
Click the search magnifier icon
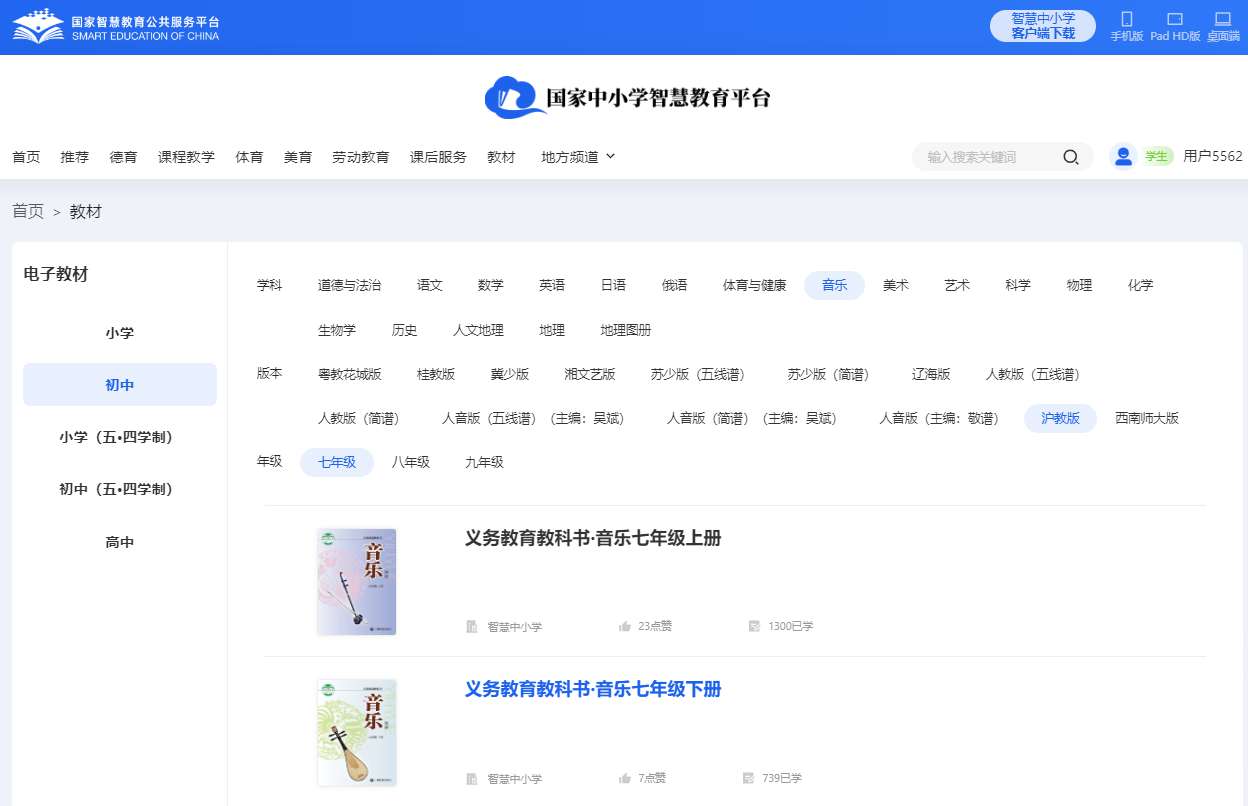coord(1070,157)
